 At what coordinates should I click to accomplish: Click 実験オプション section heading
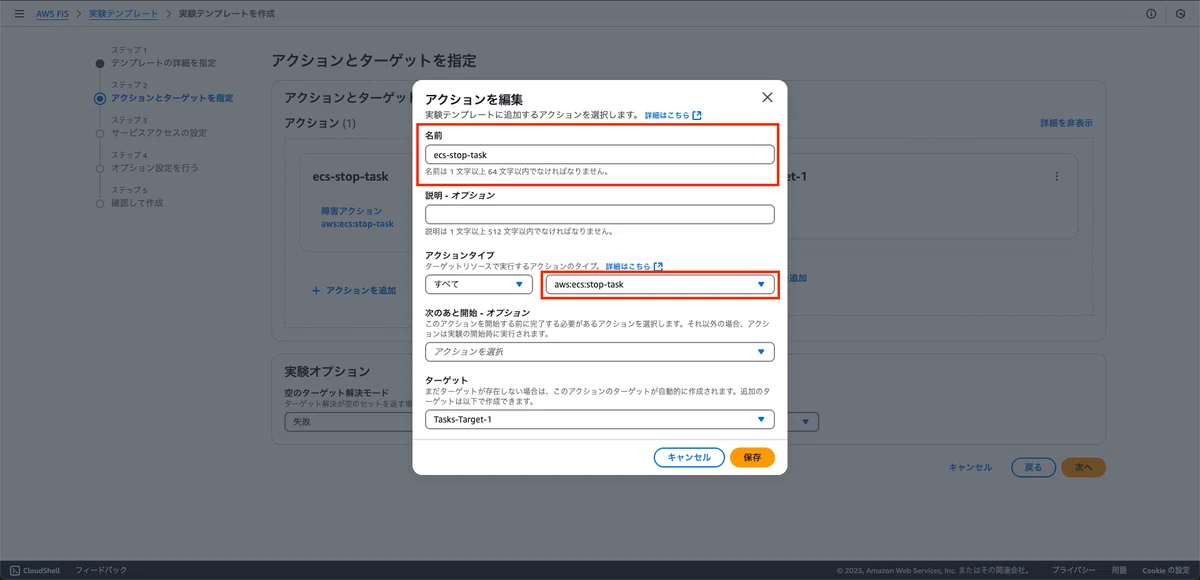tap(327, 371)
